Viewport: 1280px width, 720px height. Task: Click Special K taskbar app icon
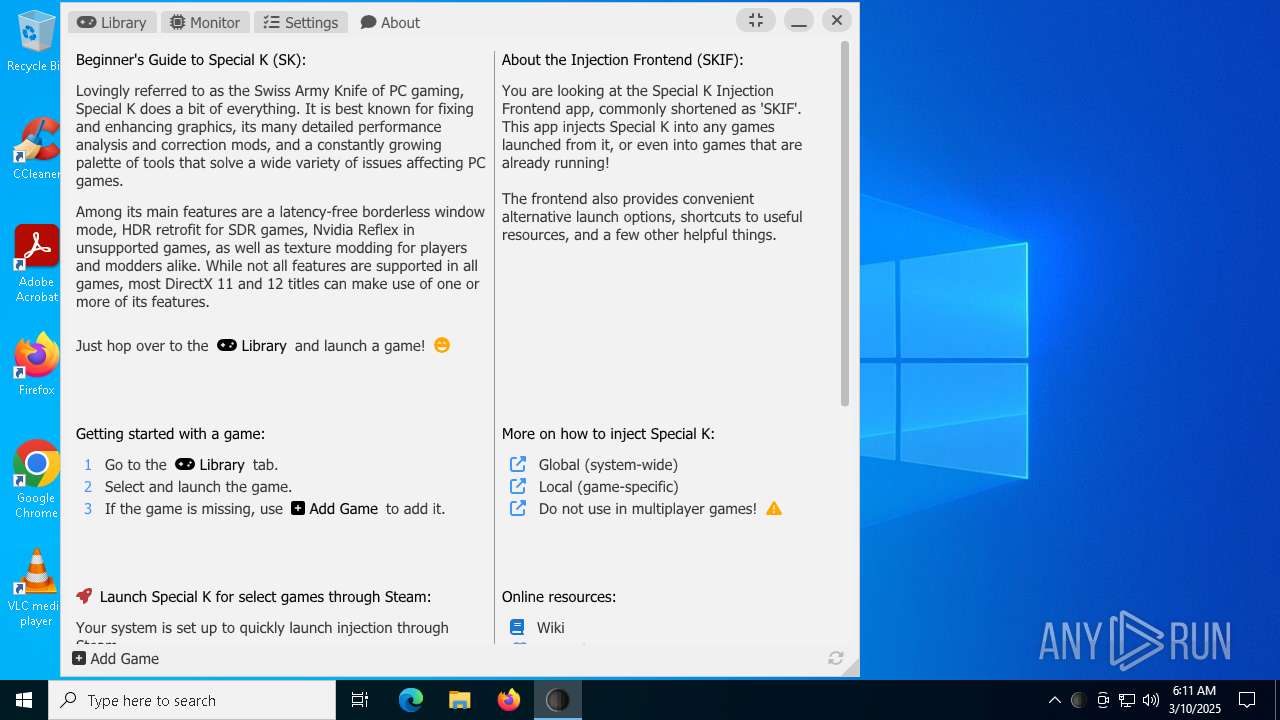(558, 700)
